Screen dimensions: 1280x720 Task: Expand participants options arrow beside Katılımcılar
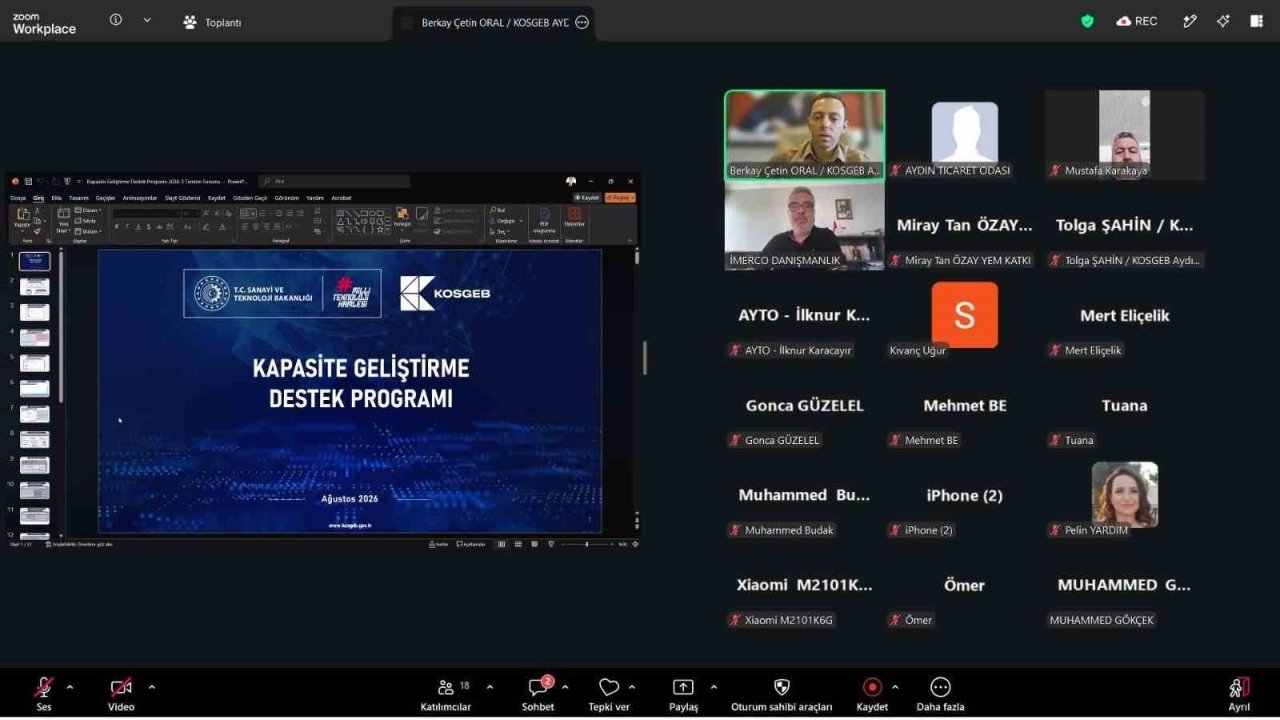coord(490,687)
